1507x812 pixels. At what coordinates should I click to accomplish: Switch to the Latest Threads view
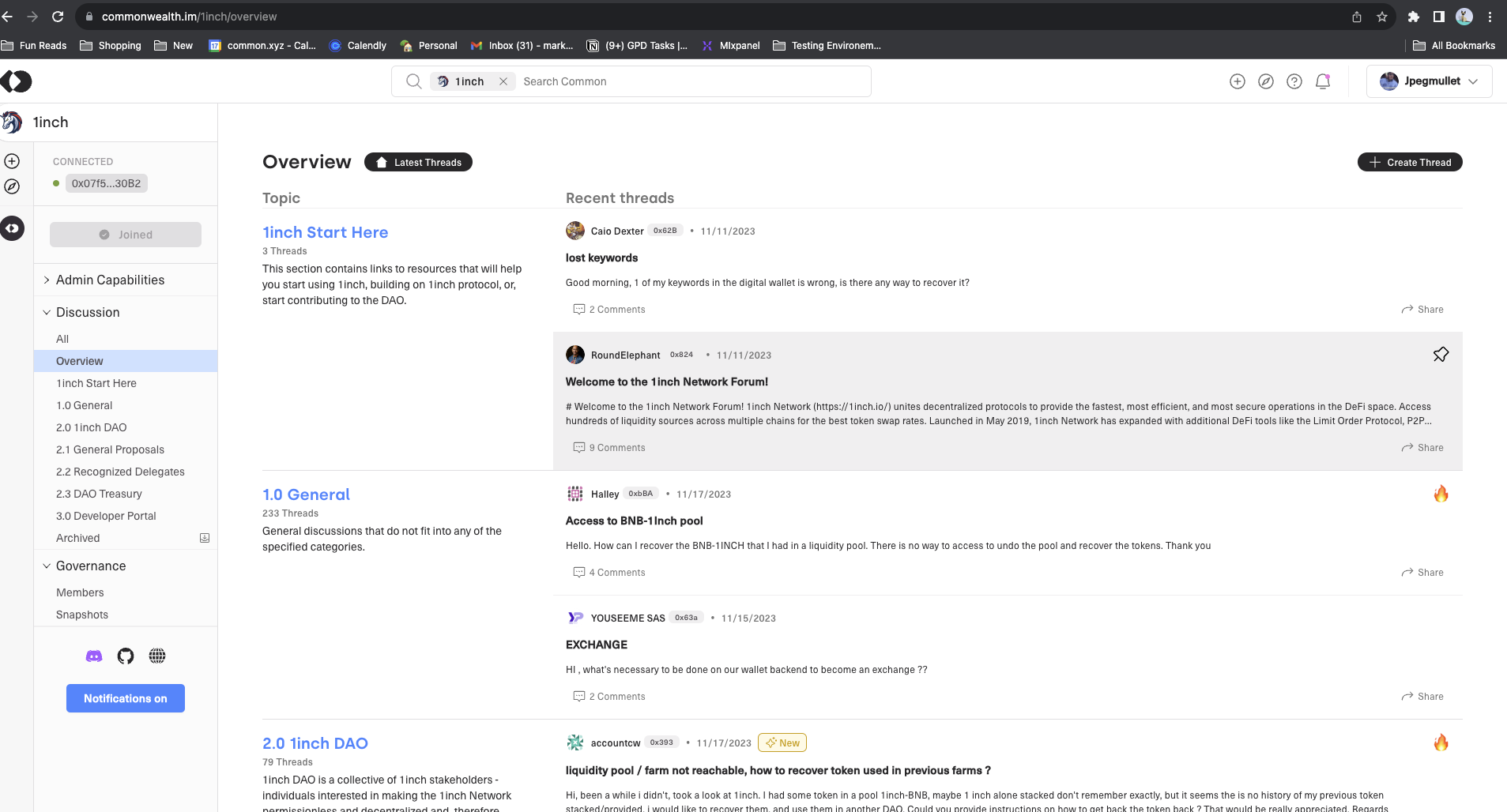(418, 162)
